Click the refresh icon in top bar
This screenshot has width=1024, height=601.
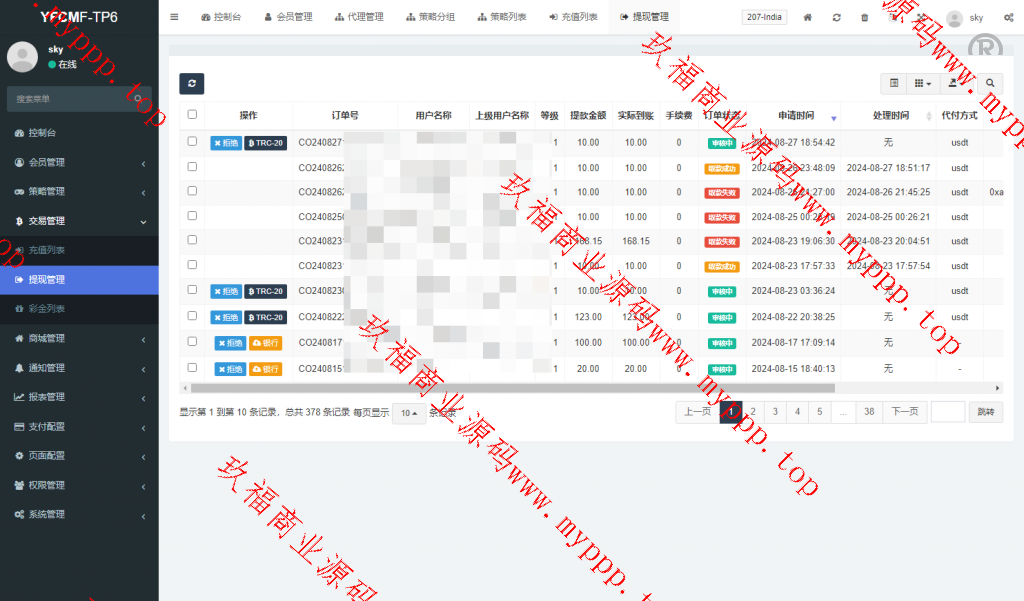[x=836, y=18]
